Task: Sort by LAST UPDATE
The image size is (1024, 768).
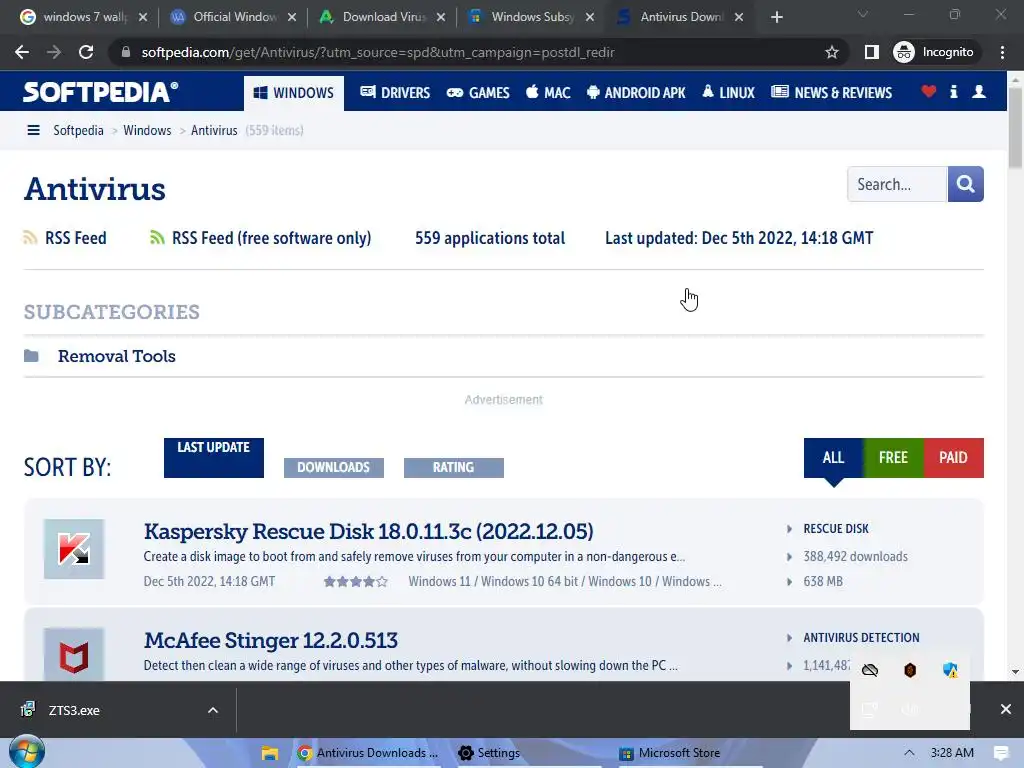Action: [214, 458]
